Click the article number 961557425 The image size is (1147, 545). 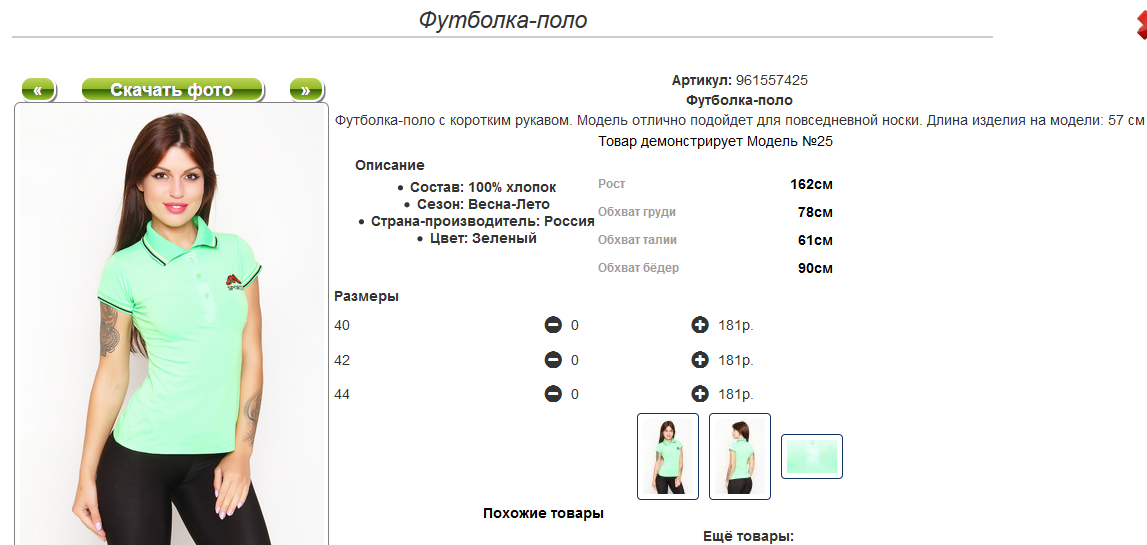tap(771, 80)
